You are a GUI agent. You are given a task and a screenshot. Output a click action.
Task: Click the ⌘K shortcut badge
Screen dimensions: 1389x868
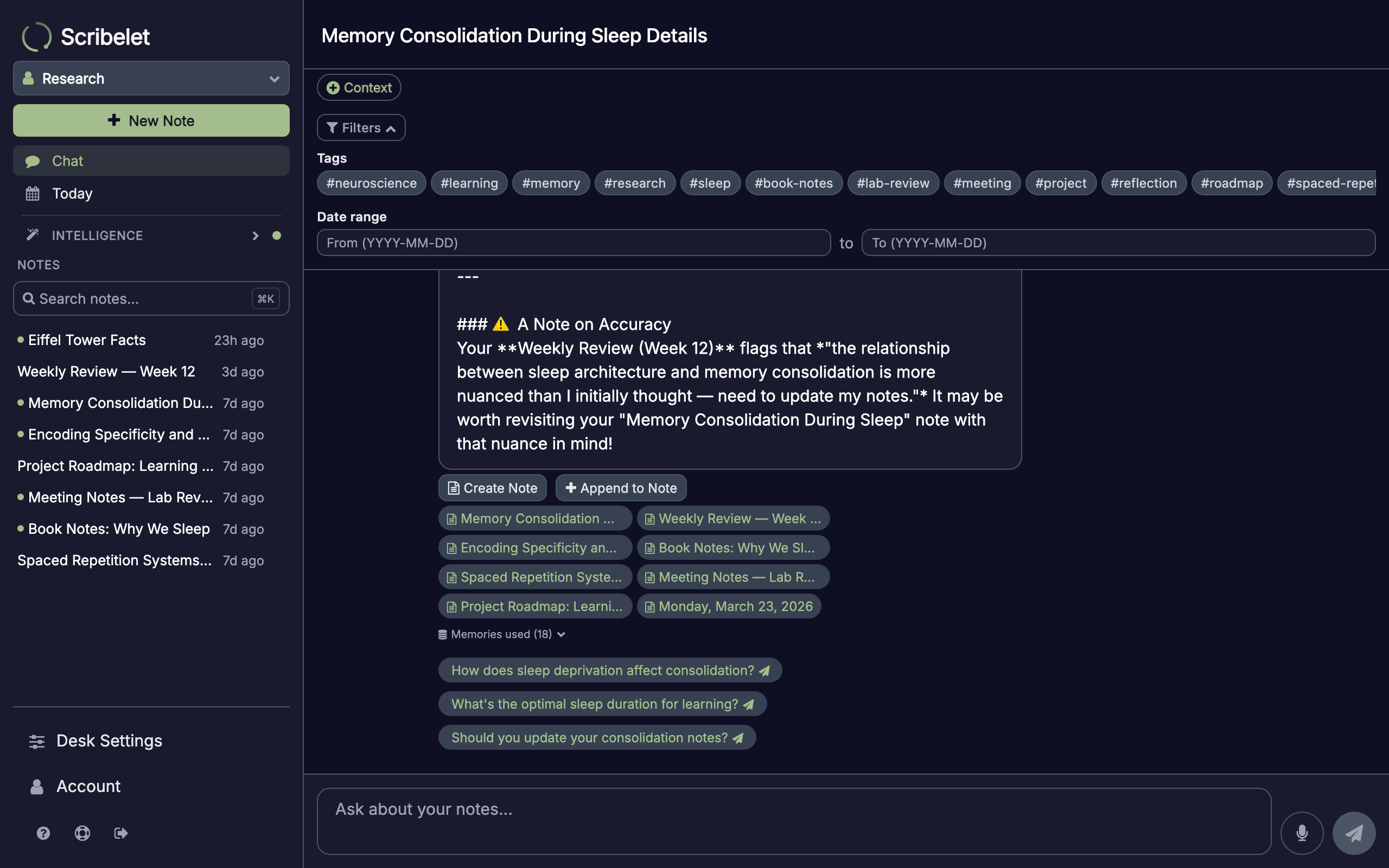(266, 298)
